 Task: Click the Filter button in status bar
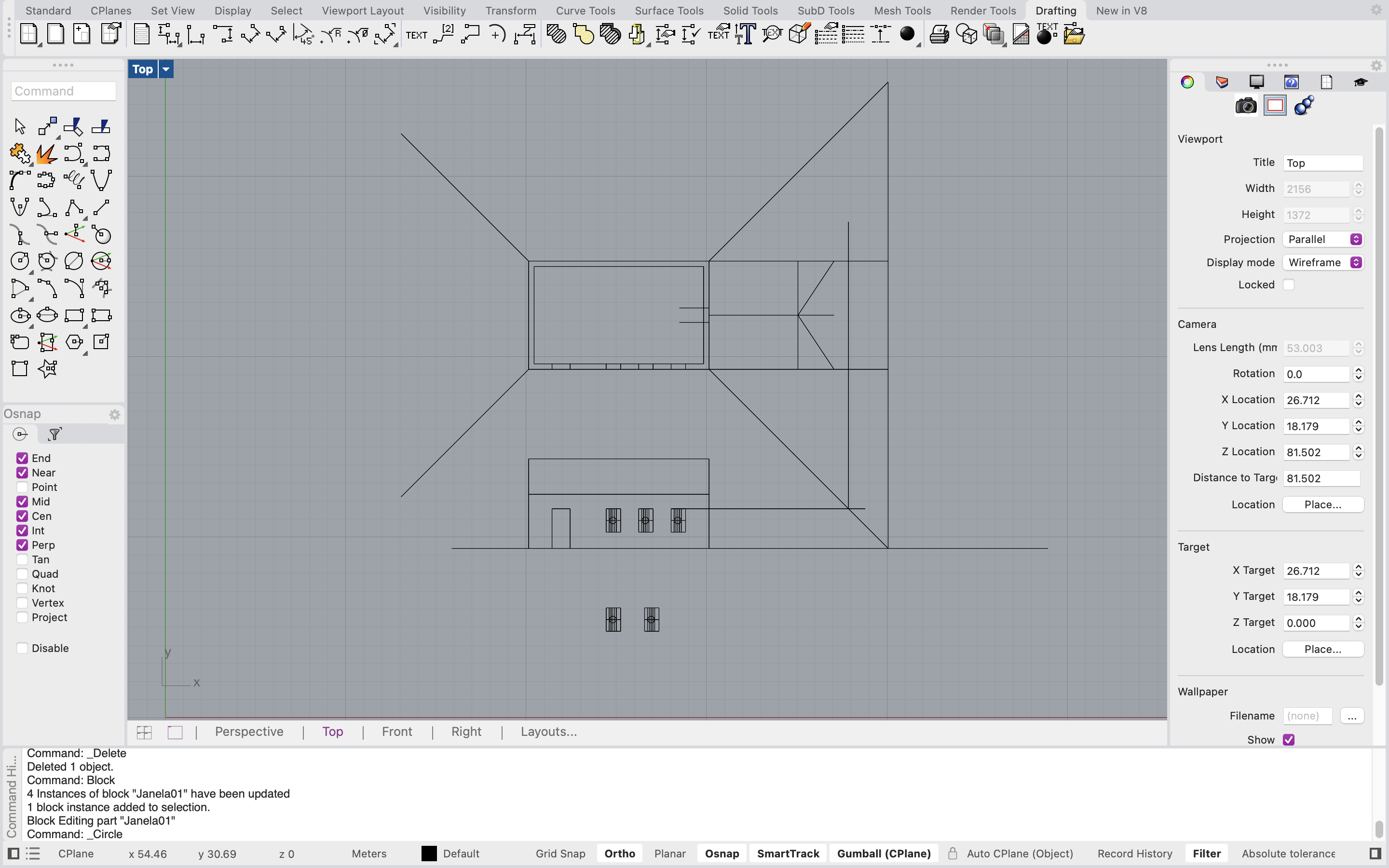pos(1207,854)
